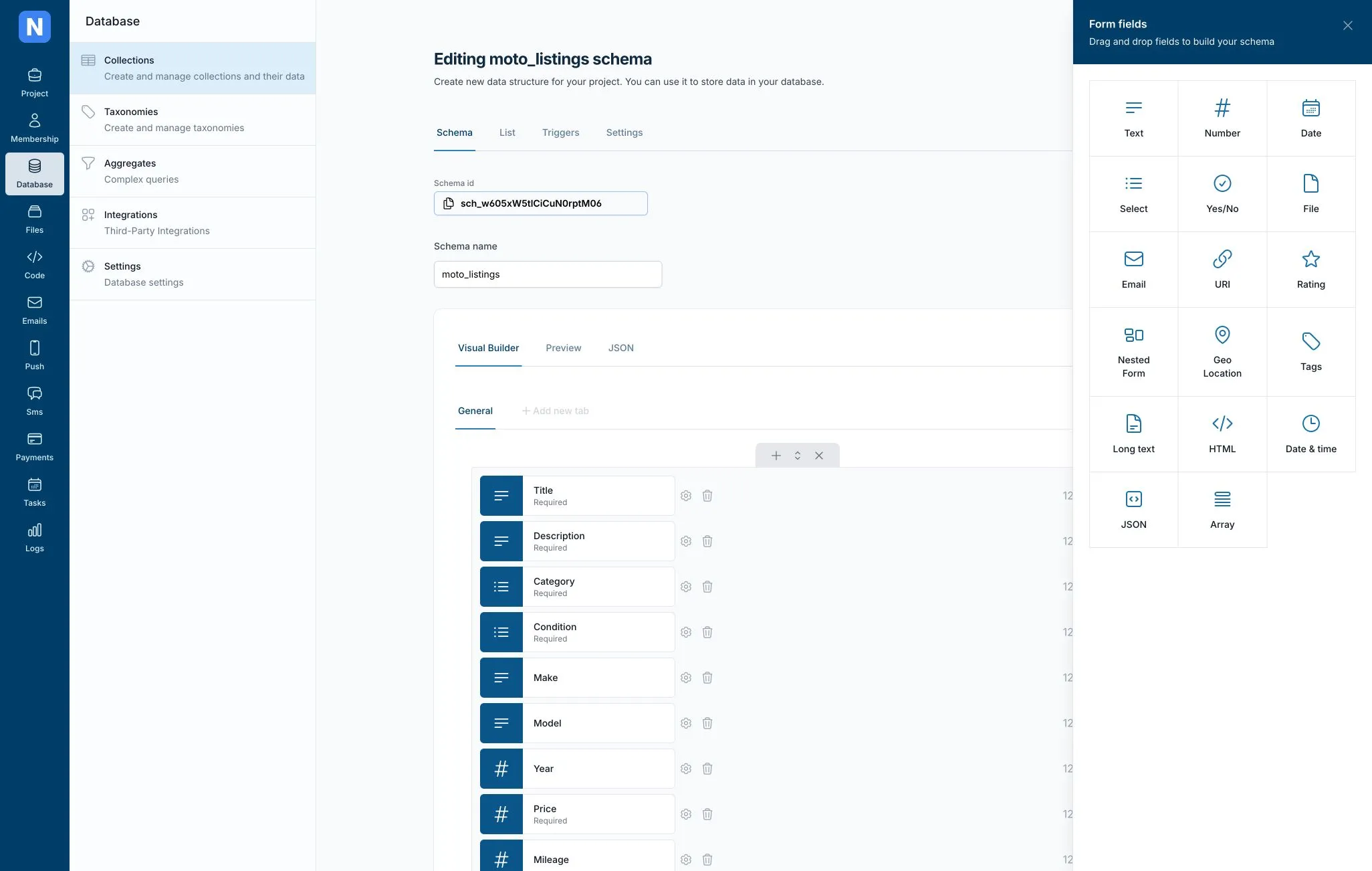Switch to the List tab
1372x871 pixels.
507,132
